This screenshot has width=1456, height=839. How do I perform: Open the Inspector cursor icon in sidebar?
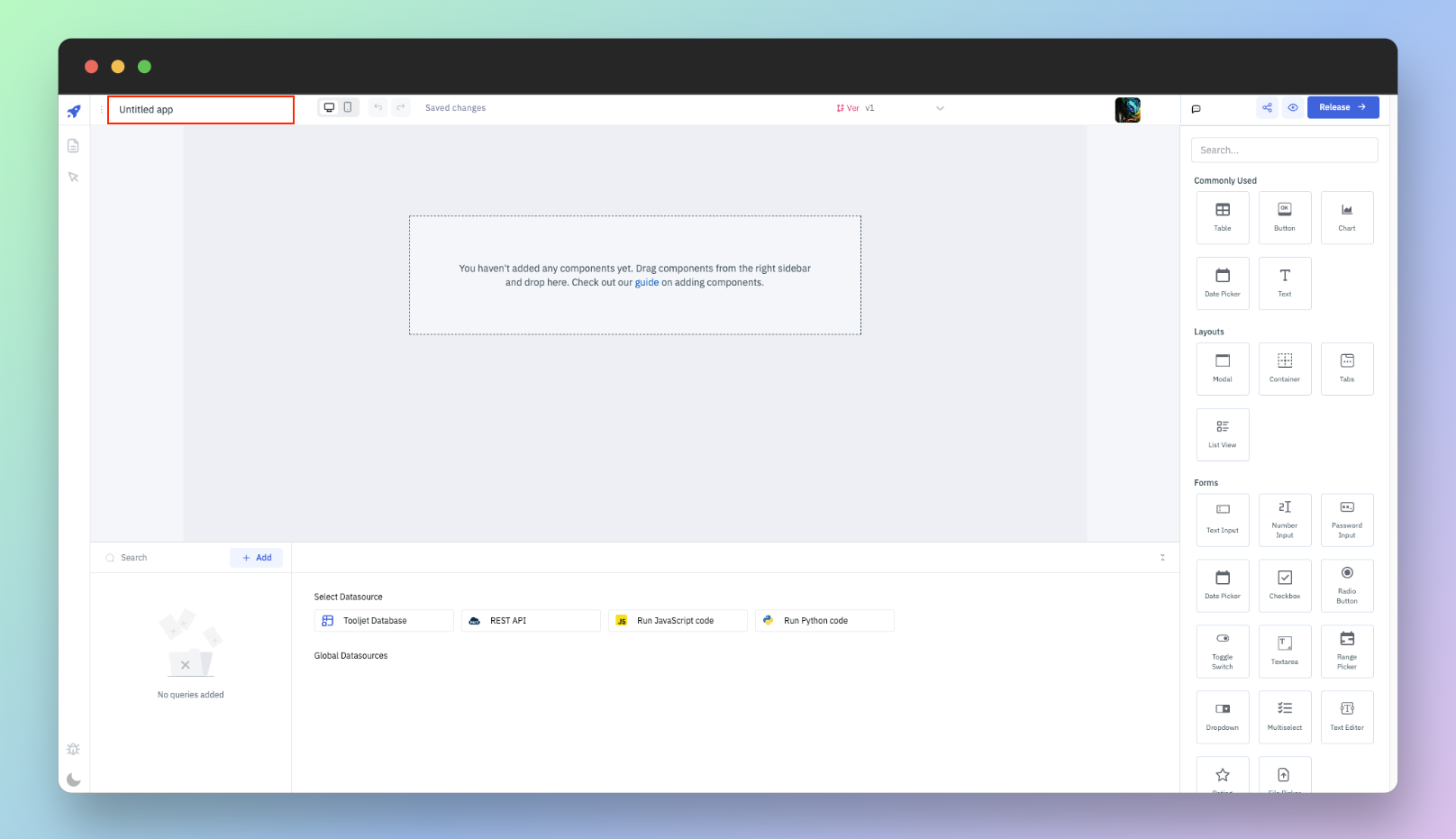[x=74, y=178]
